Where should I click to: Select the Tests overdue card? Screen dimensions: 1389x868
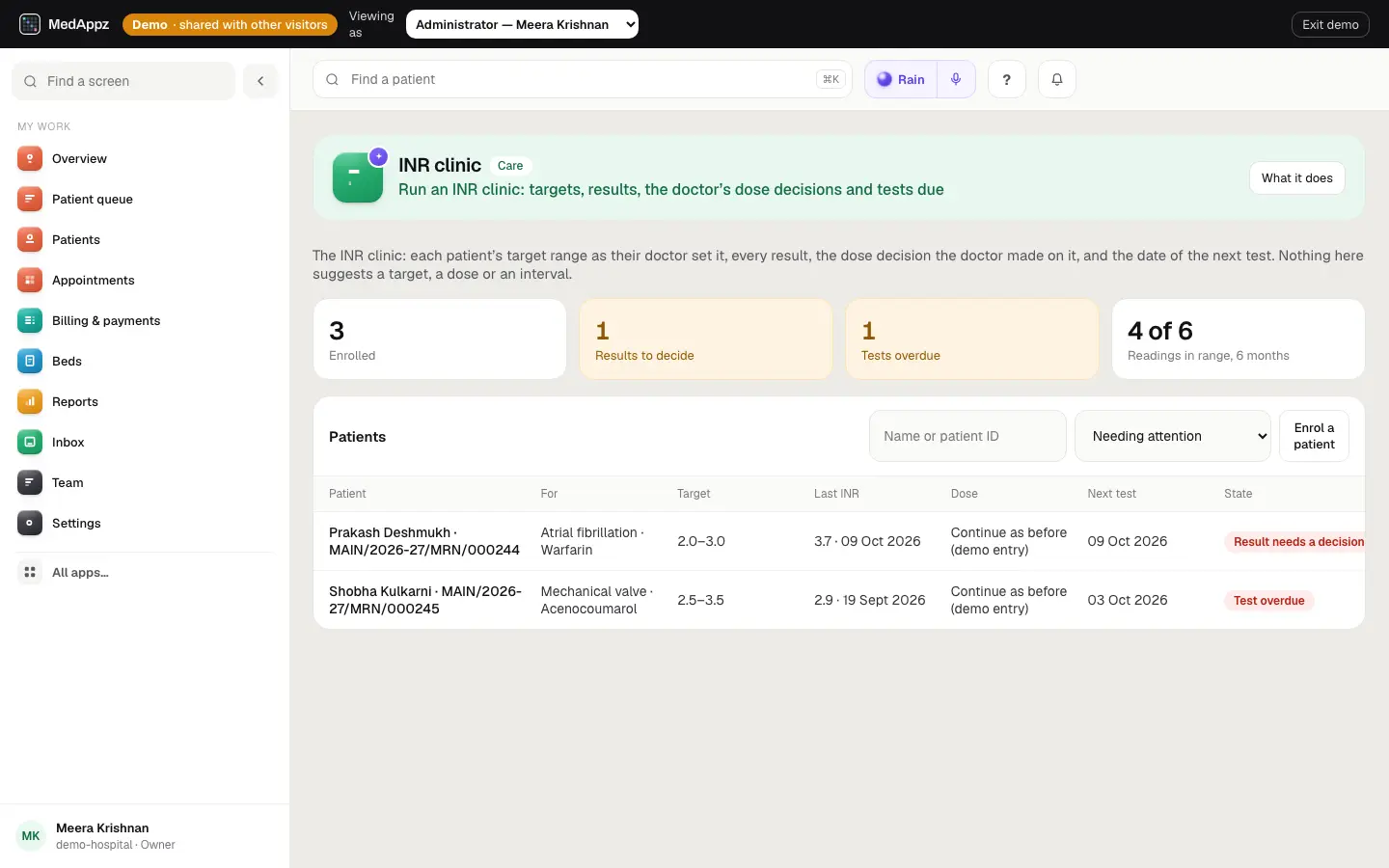[972, 339]
